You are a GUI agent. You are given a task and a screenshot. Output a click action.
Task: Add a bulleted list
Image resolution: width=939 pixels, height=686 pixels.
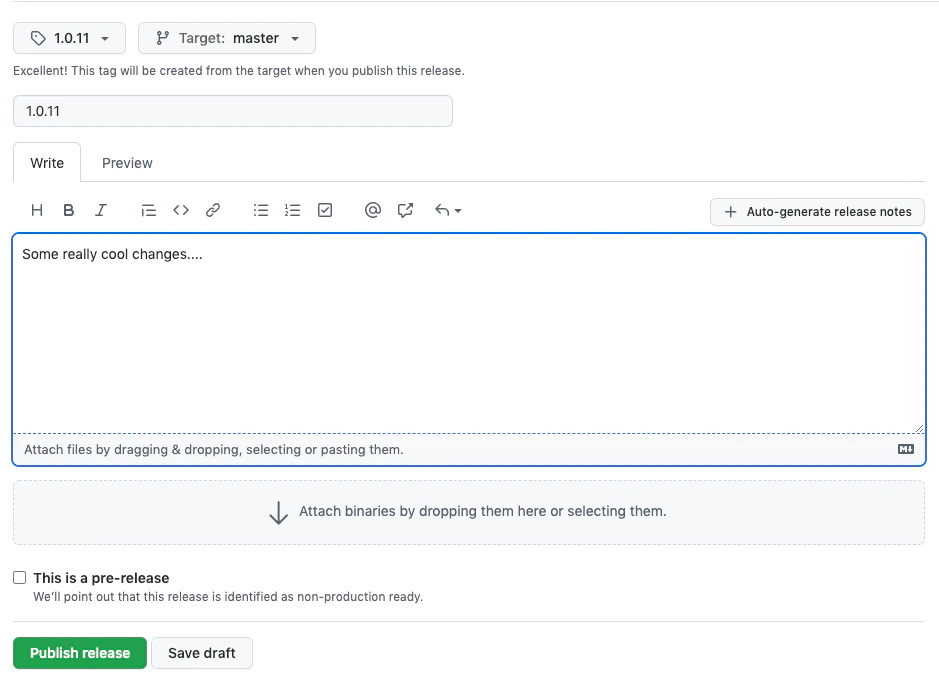(x=261, y=210)
